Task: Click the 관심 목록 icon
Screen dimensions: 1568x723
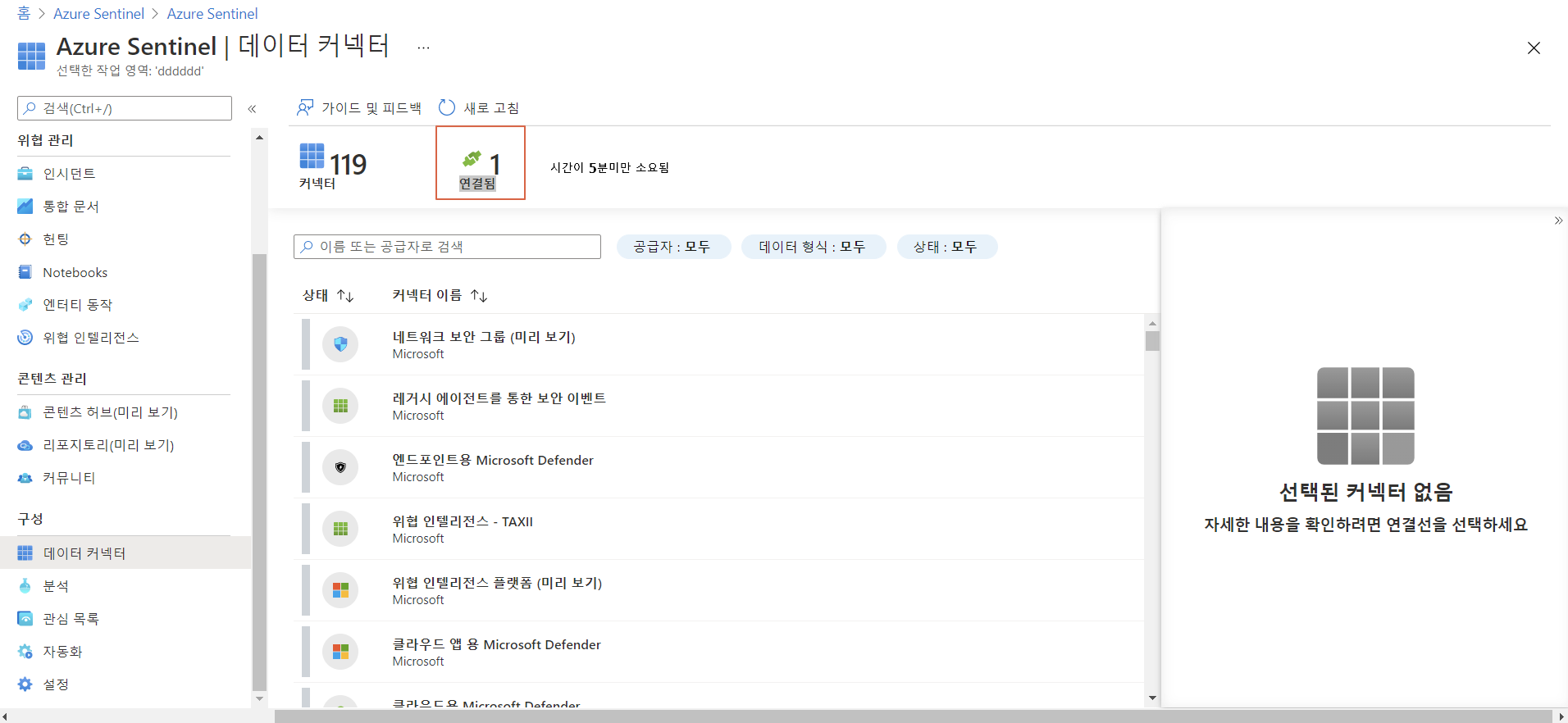Action: tap(25, 619)
